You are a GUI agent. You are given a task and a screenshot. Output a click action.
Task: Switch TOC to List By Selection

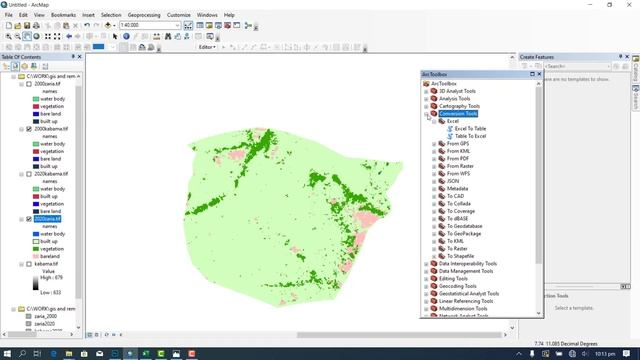pos(34,67)
